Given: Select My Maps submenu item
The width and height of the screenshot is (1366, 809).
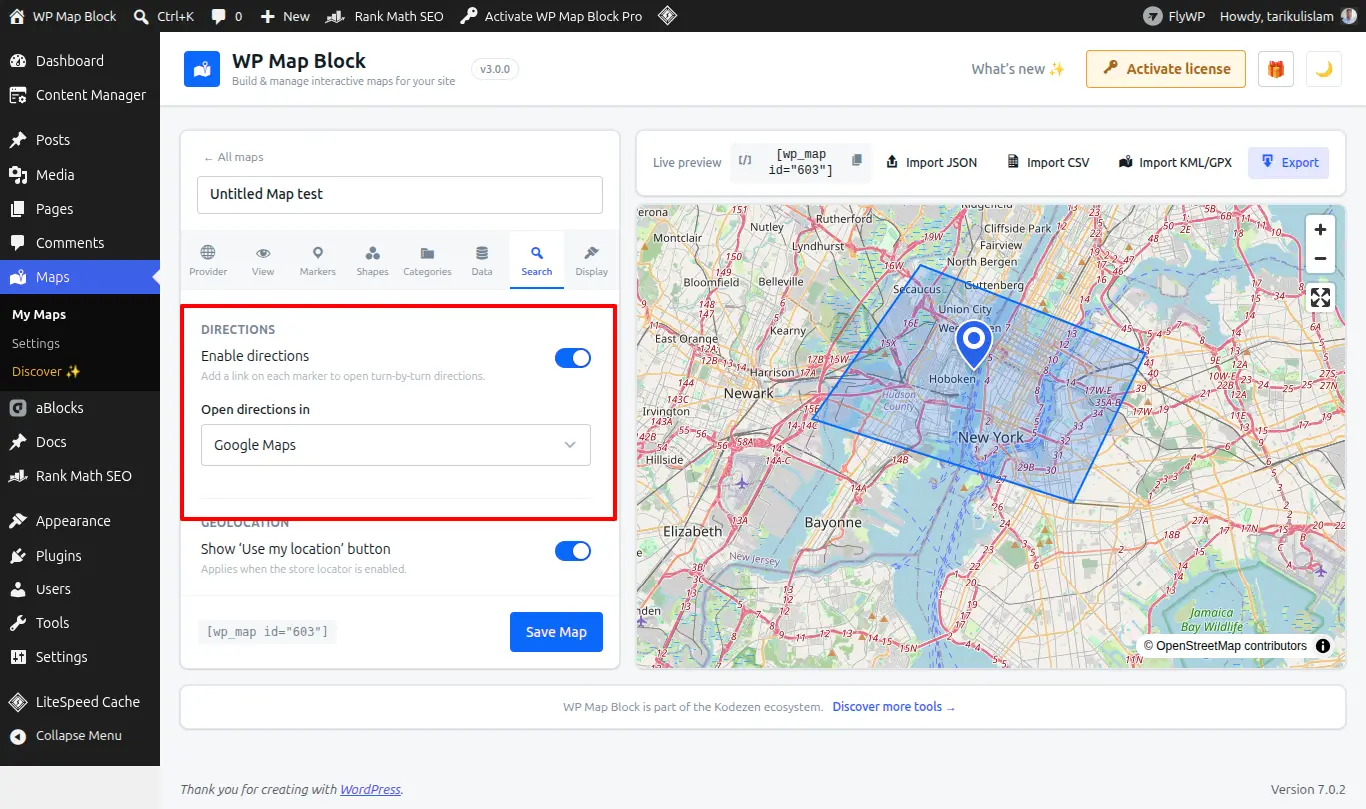Looking at the screenshot, I should (x=39, y=315).
